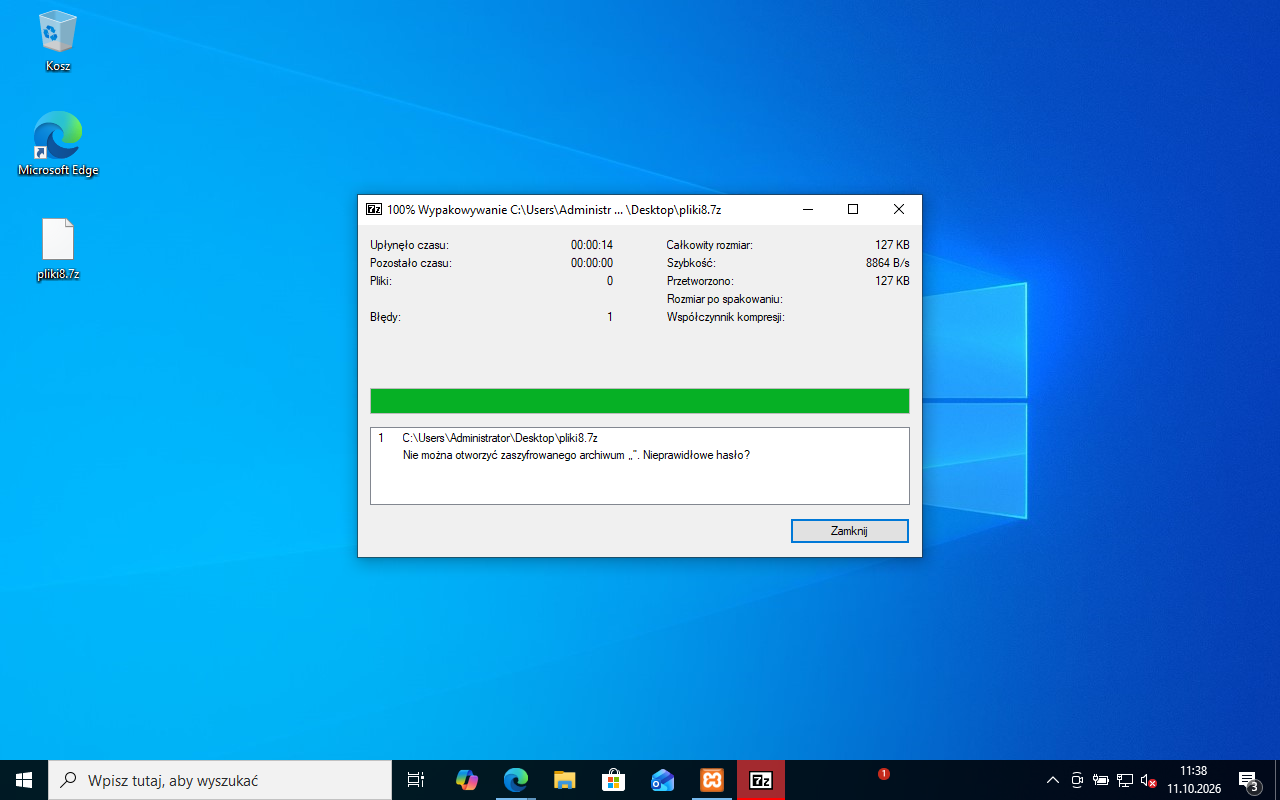Screen dimensions: 1280x800
Task: Click the 'Współczynnik kompresji:' label
Action: (x=726, y=317)
